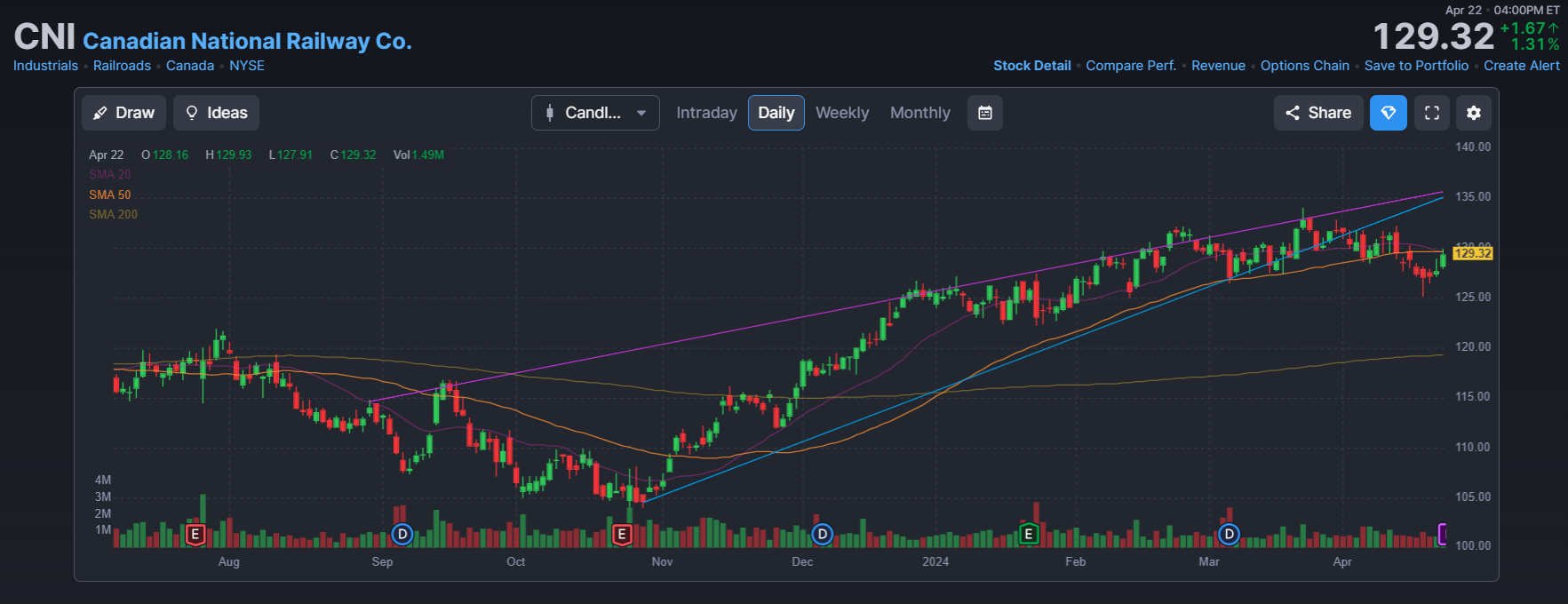Open the NYSE exchange link
This screenshot has width=1568, height=604.
(x=247, y=66)
